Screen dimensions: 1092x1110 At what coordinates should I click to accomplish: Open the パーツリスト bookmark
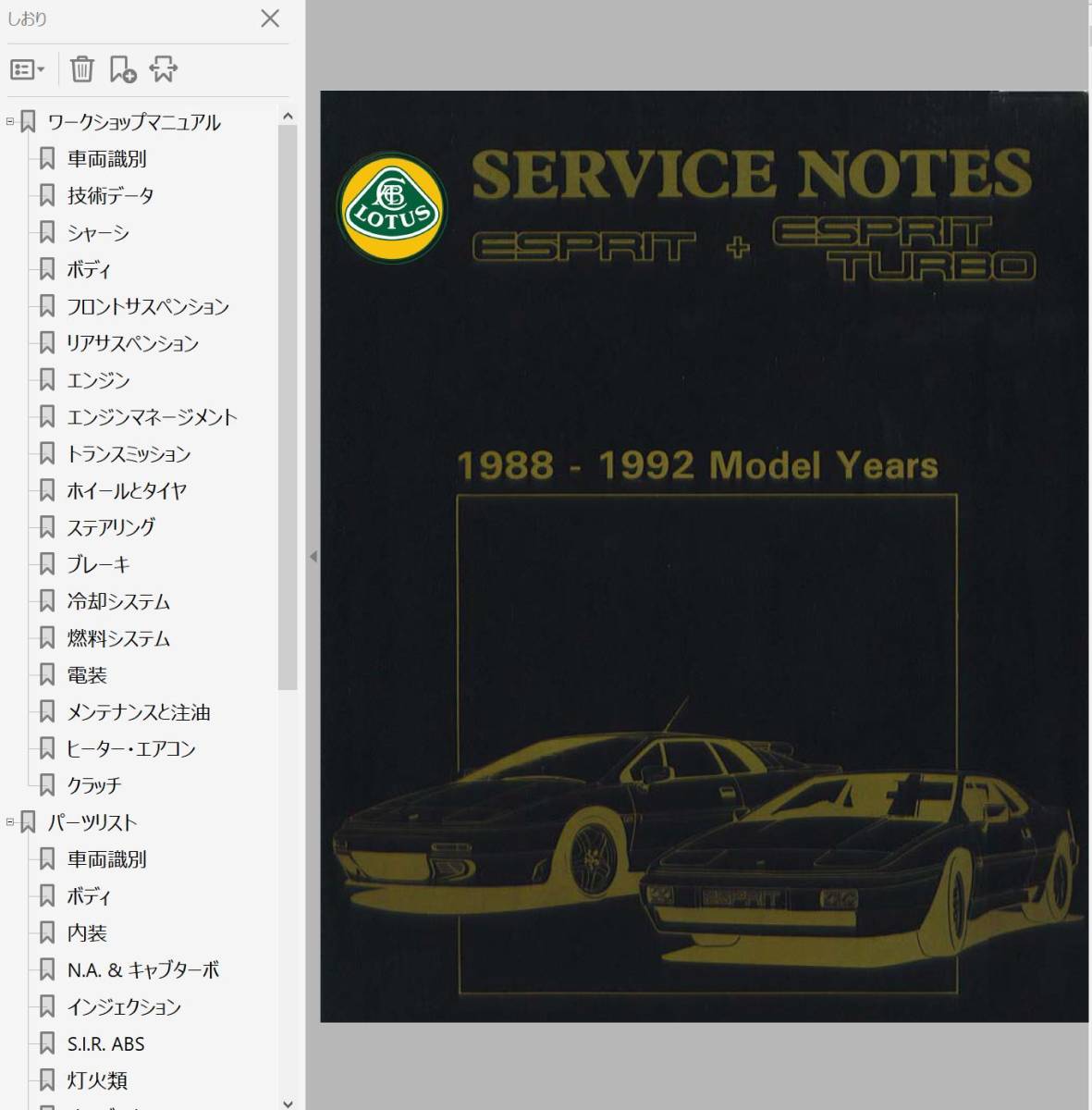tap(92, 822)
